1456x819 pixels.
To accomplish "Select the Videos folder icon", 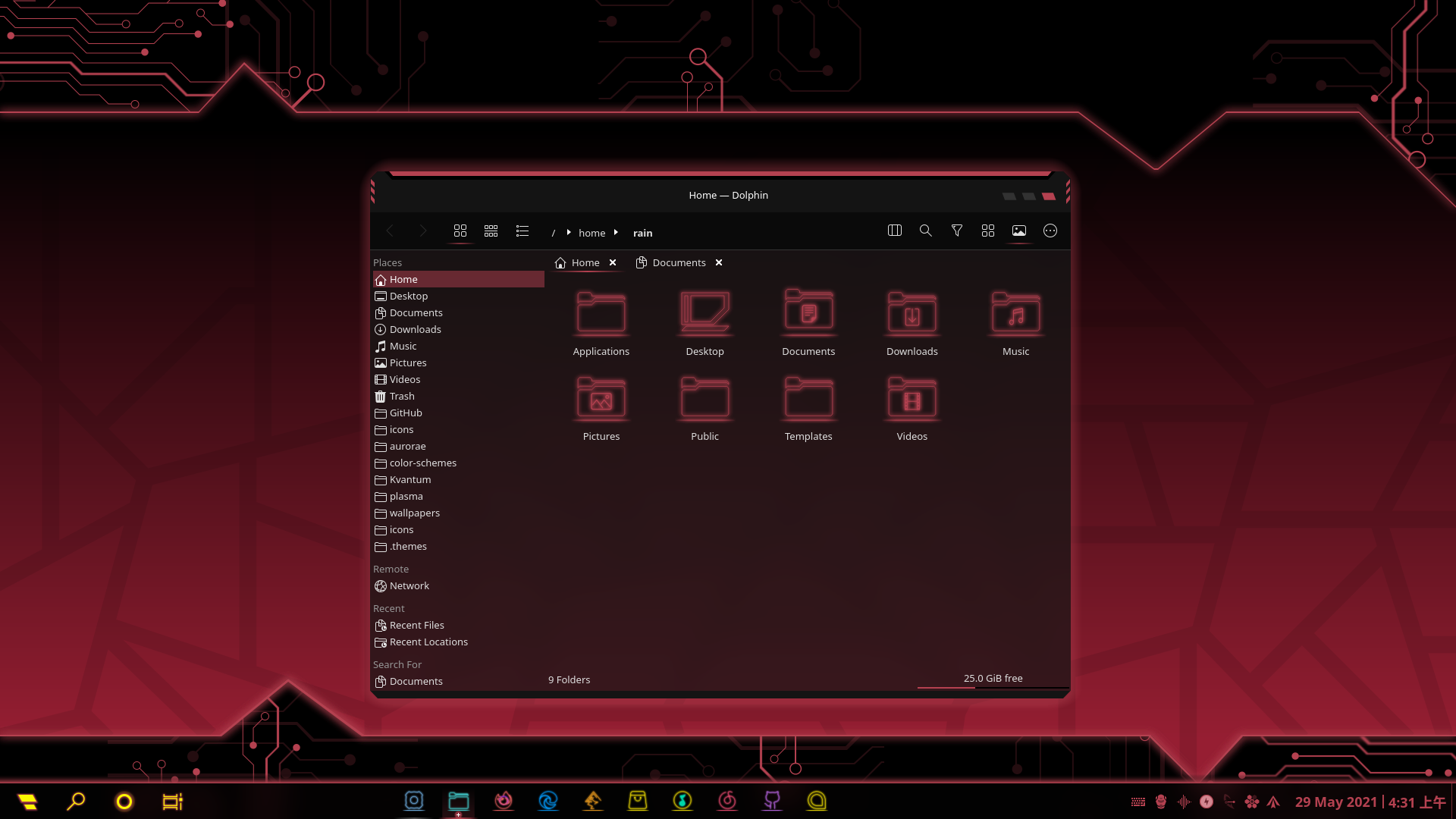I will (x=912, y=398).
